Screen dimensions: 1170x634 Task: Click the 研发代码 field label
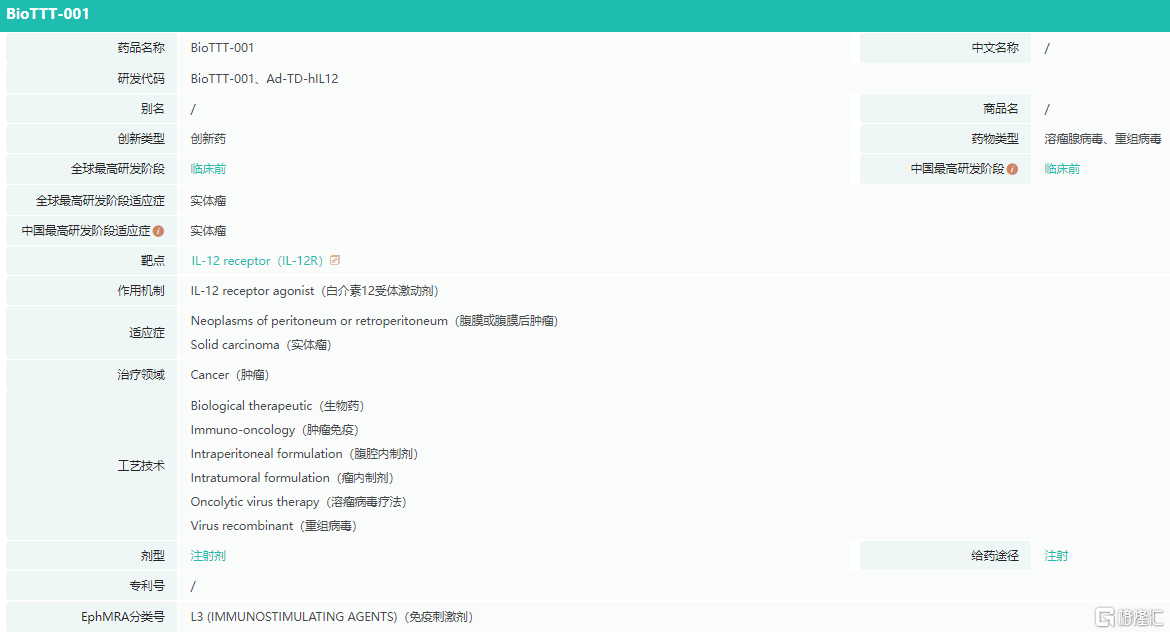point(141,78)
